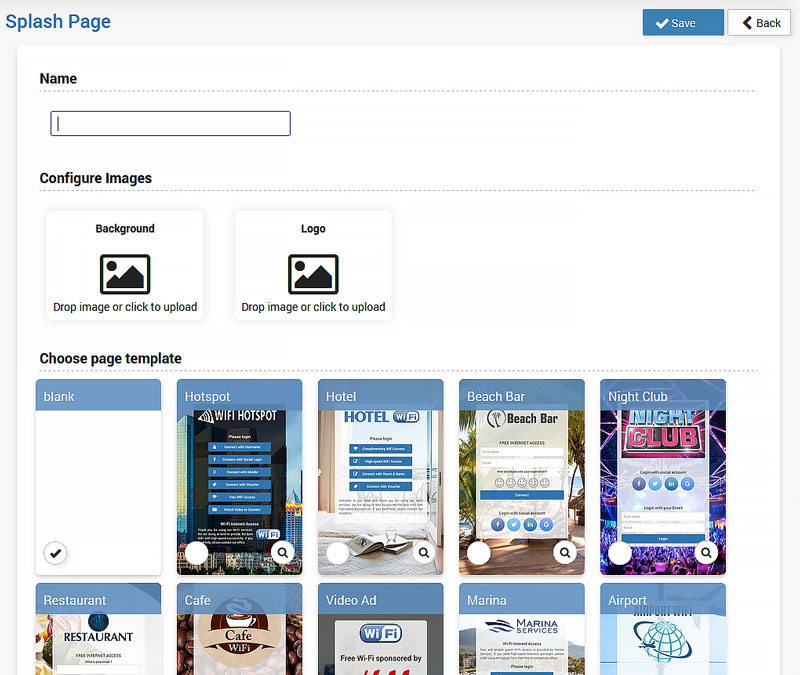This screenshot has height=675, width=800.
Task: Open the Hotspot template thumbnail
Action: [239, 477]
